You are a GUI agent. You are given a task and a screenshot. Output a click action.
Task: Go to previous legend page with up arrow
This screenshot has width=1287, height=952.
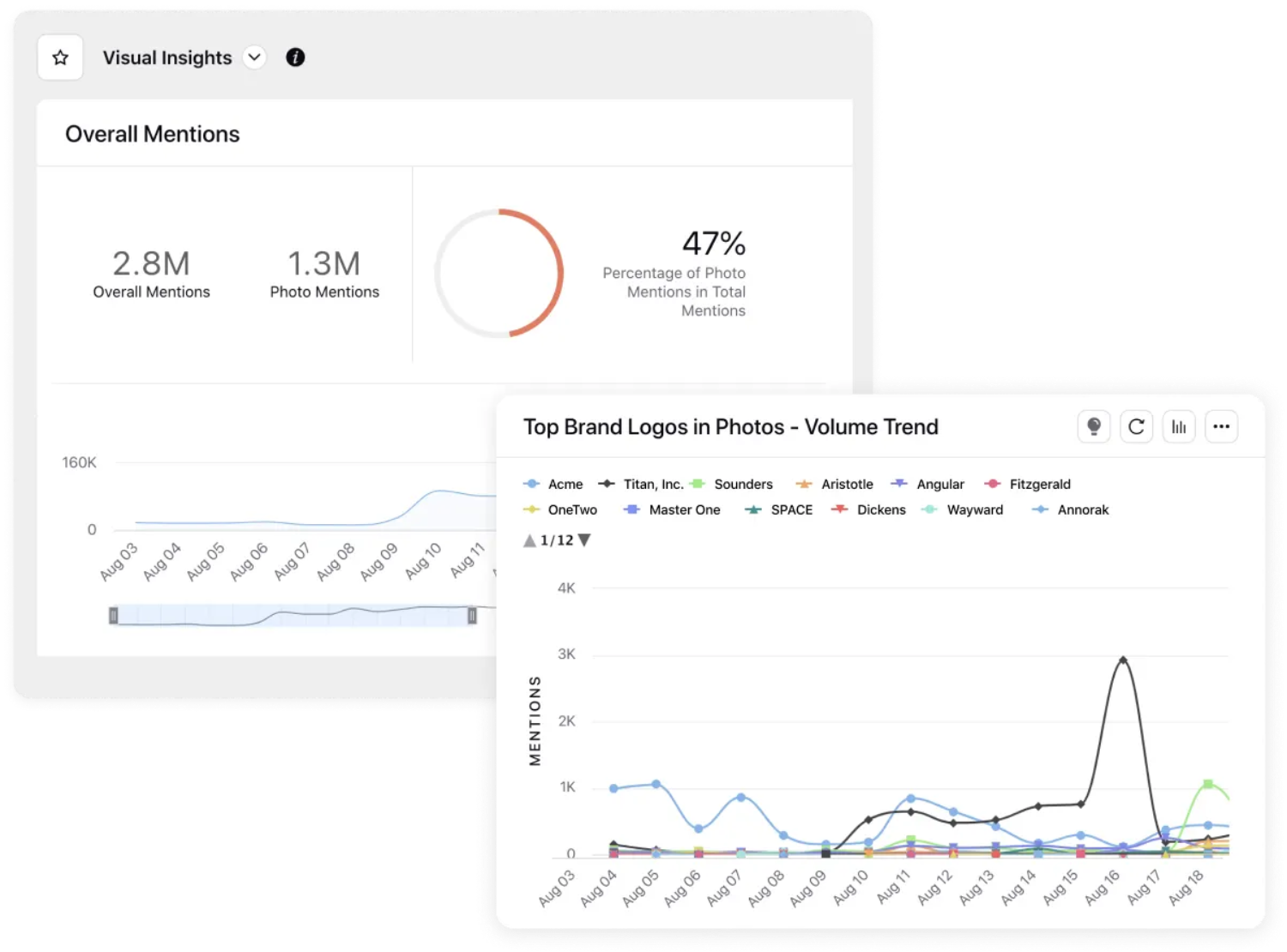click(x=529, y=540)
